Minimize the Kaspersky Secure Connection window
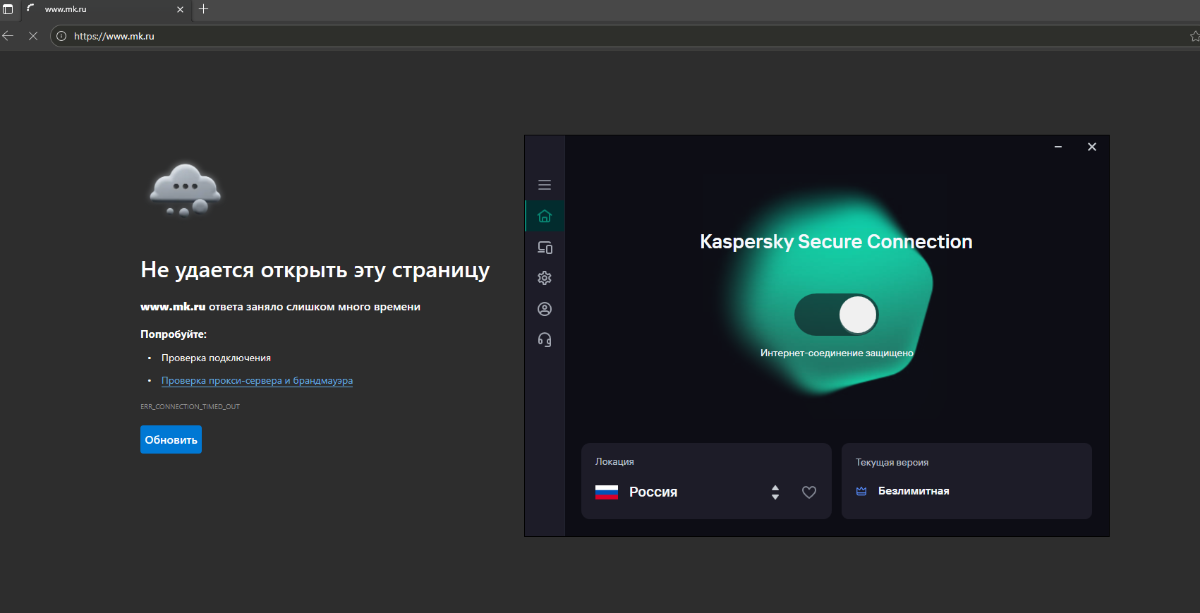This screenshot has width=1200, height=613. [x=1058, y=147]
